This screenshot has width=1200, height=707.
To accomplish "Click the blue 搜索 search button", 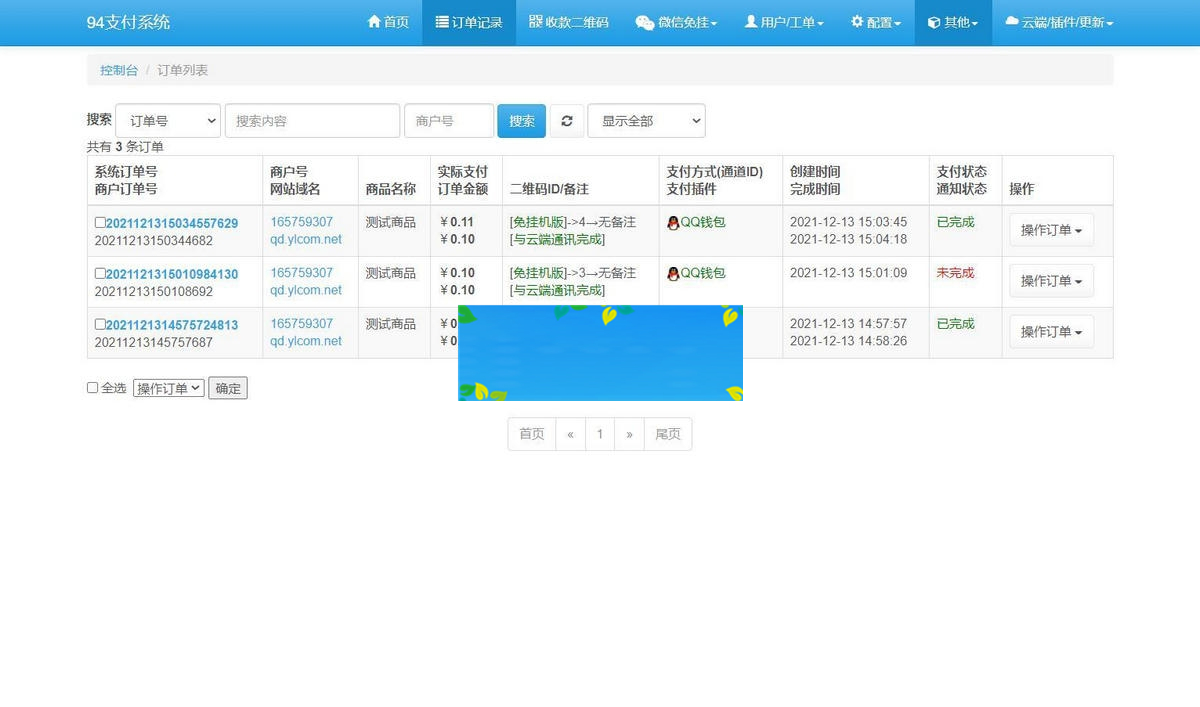I will click(x=521, y=120).
